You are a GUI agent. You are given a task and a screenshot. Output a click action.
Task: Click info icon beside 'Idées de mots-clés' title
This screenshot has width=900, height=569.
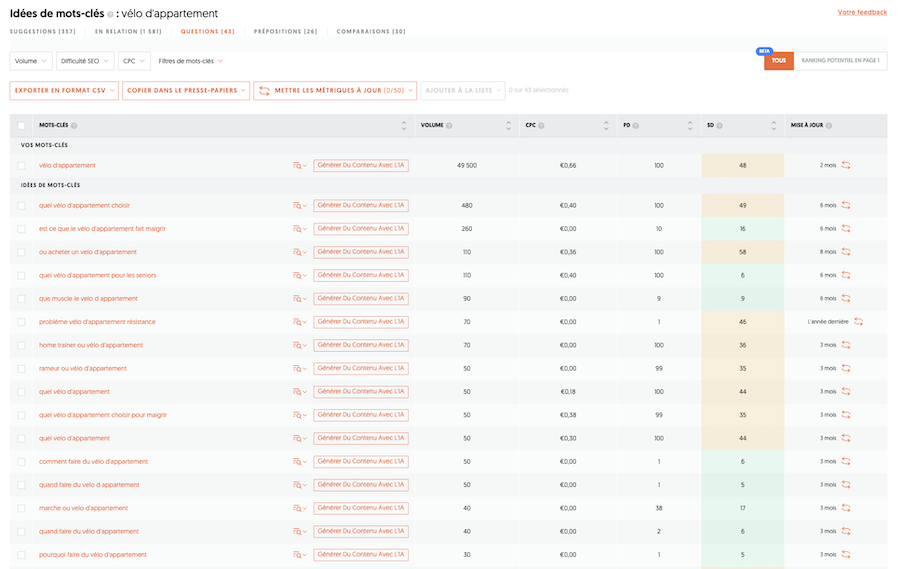[x=110, y=14]
